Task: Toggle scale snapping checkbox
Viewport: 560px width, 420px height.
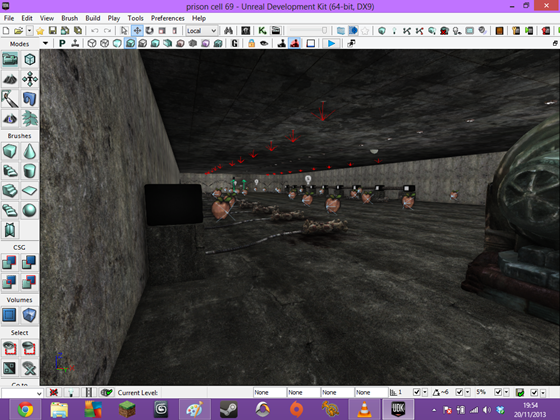Action: (x=498, y=392)
